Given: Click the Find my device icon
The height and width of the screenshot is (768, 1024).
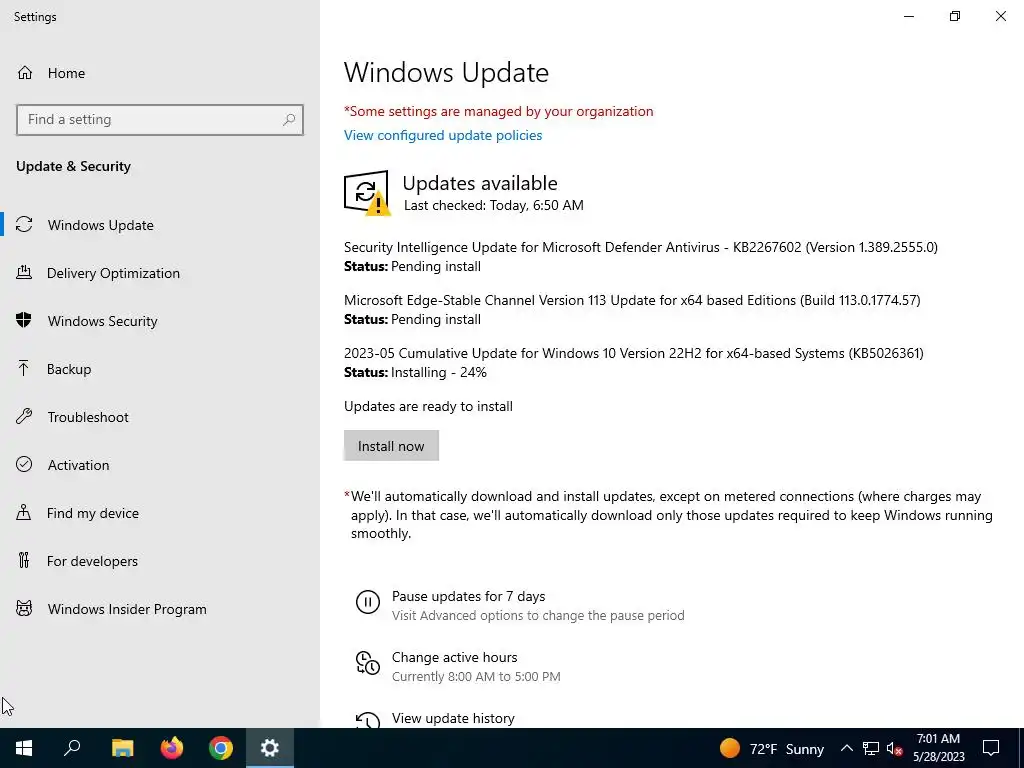Looking at the screenshot, I should coord(24,513).
